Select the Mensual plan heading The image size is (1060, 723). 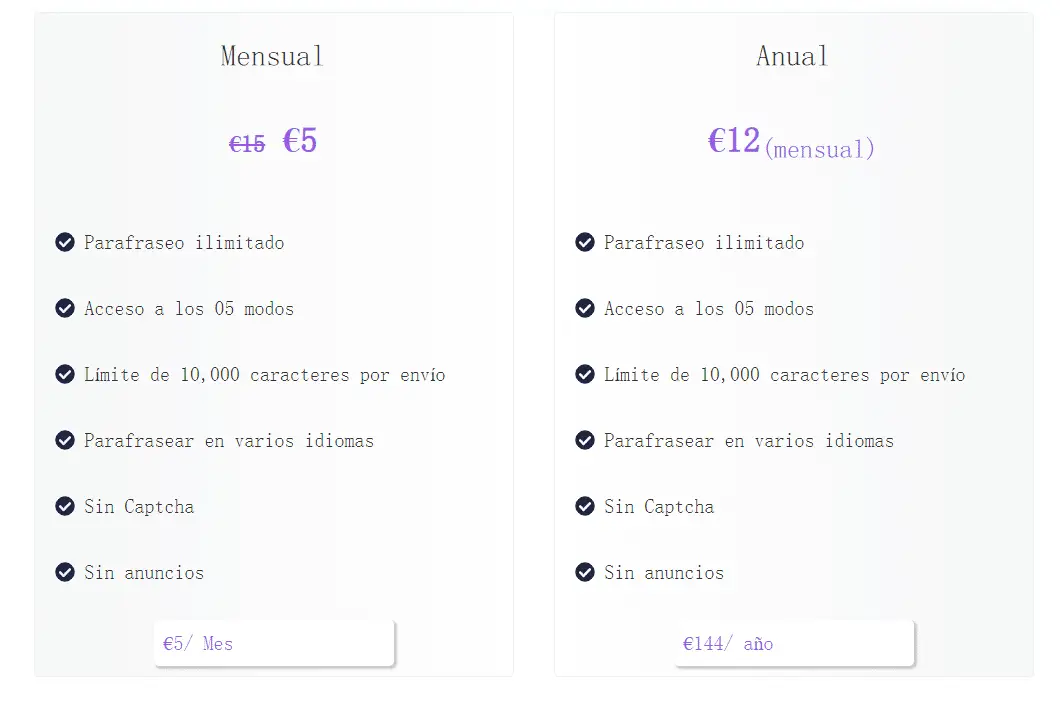pyautogui.click(x=272, y=56)
